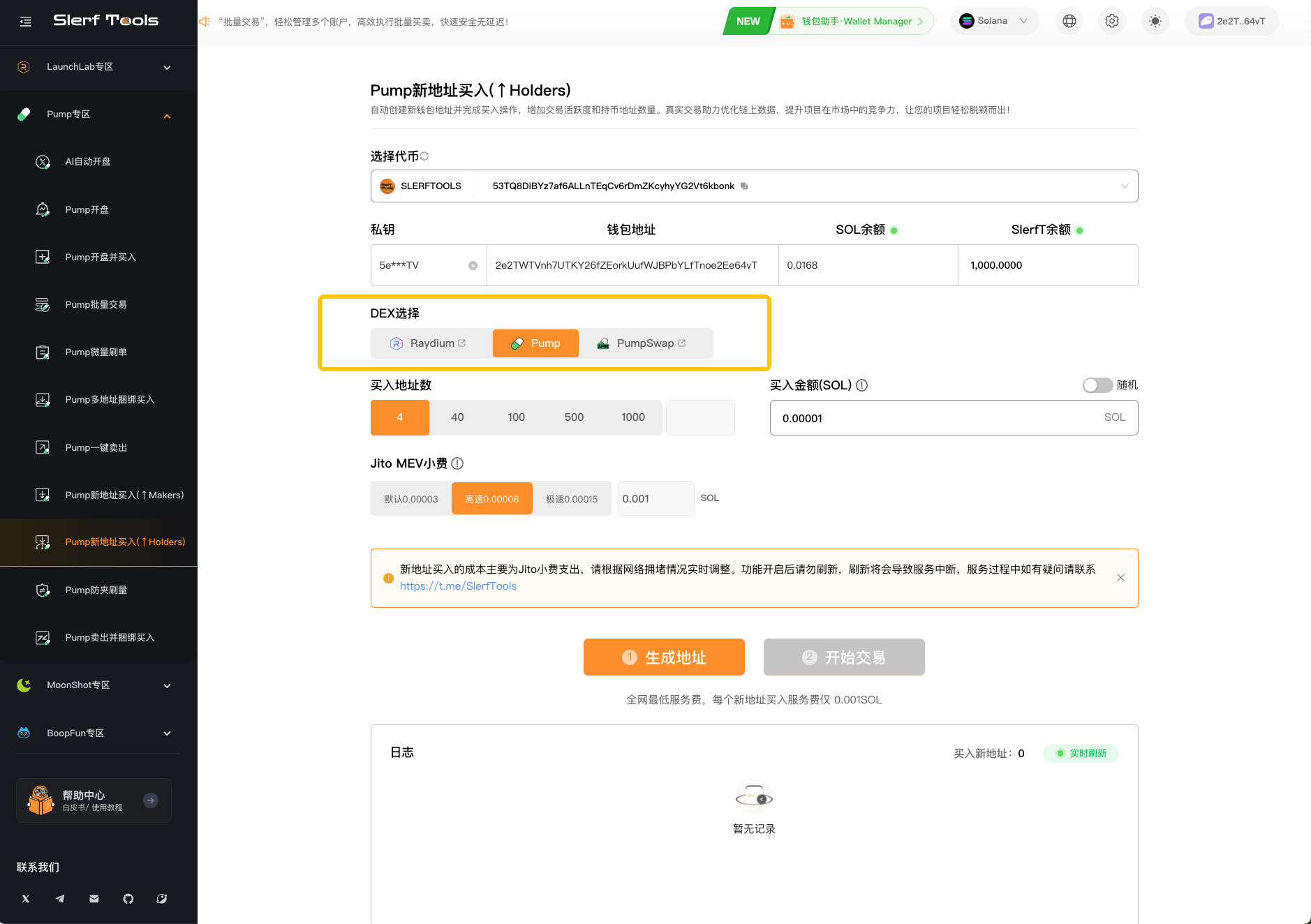The image size is (1311, 924).
Task: Choose 默认0.00003 Jito fee
Action: coord(411,499)
